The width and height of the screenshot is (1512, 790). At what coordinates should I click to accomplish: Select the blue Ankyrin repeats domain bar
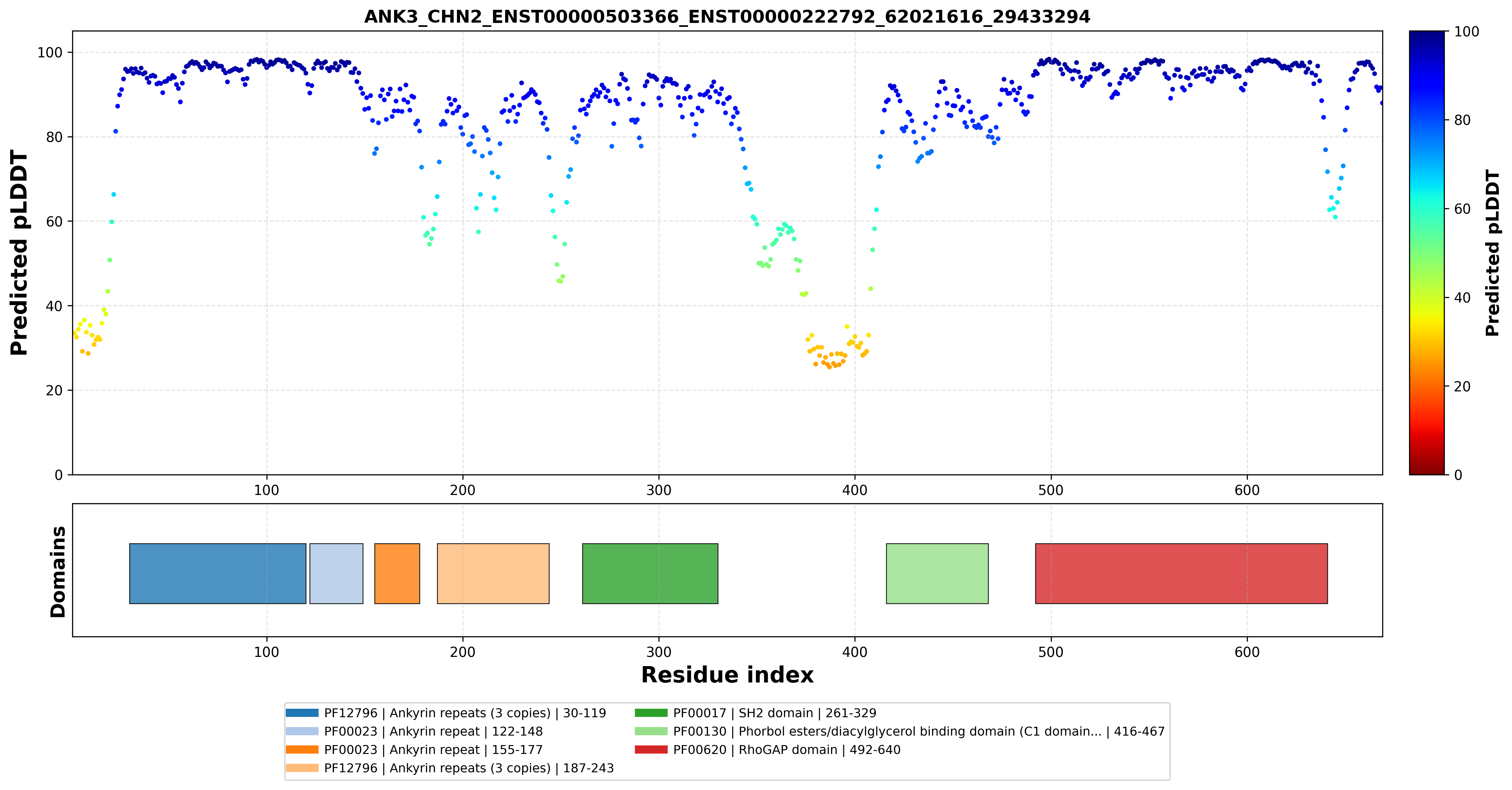[218, 573]
